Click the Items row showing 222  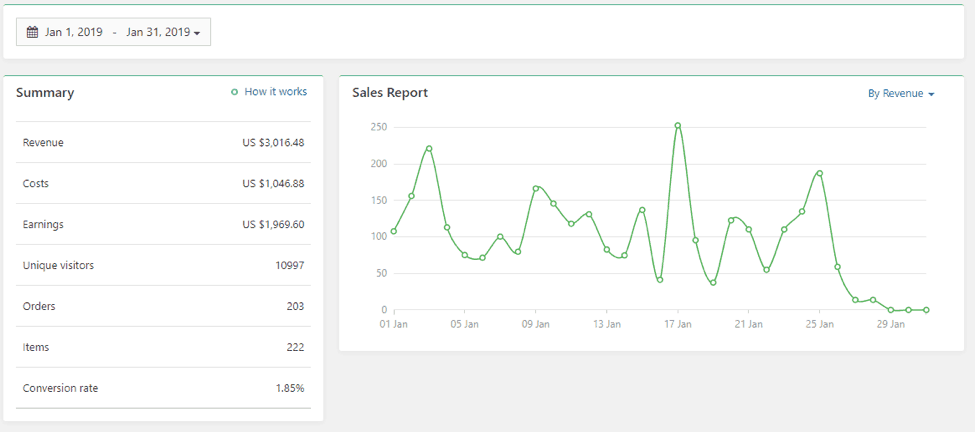coord(163,347)
